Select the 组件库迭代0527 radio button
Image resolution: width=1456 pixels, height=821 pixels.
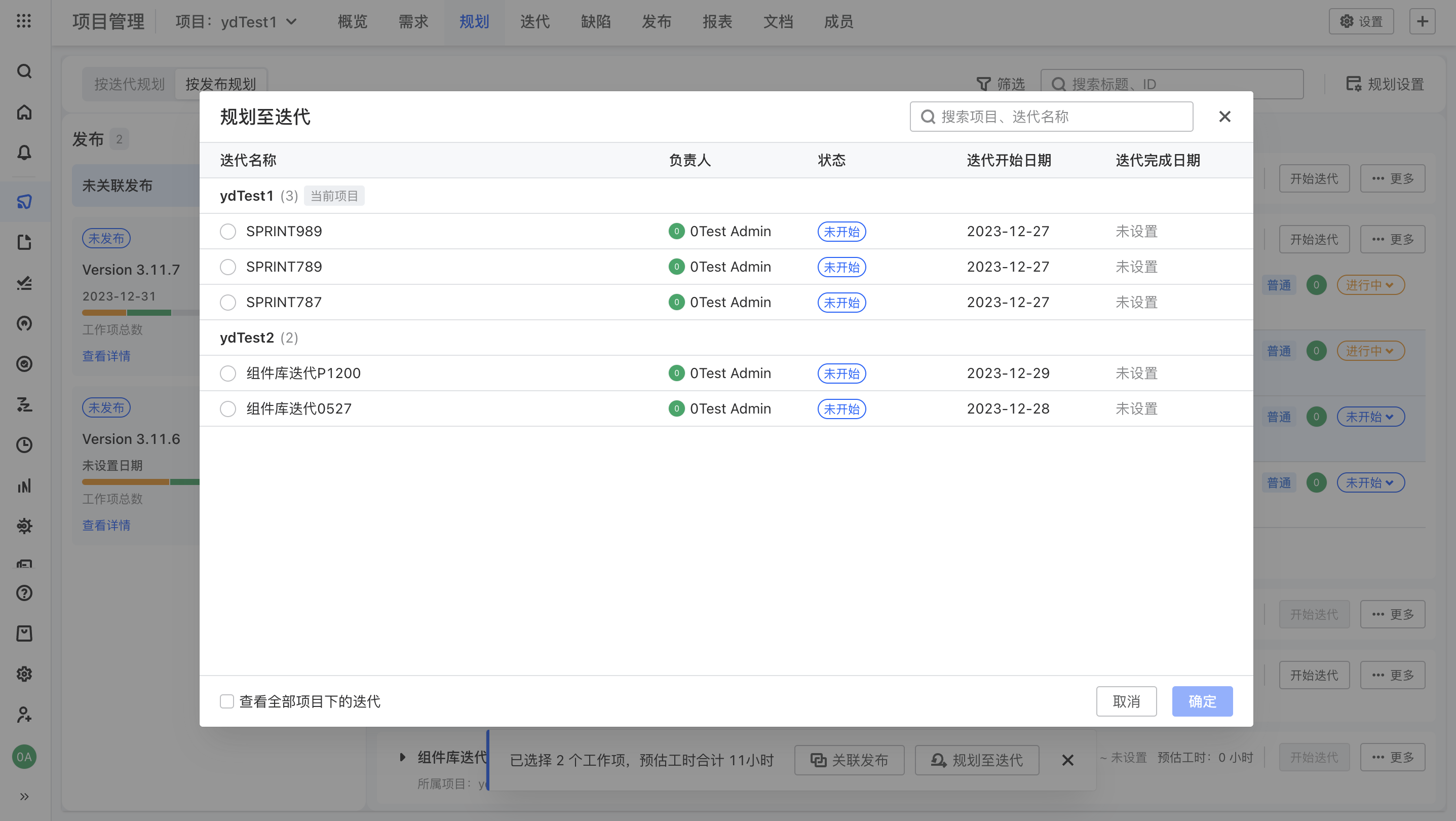click(228, 409)
